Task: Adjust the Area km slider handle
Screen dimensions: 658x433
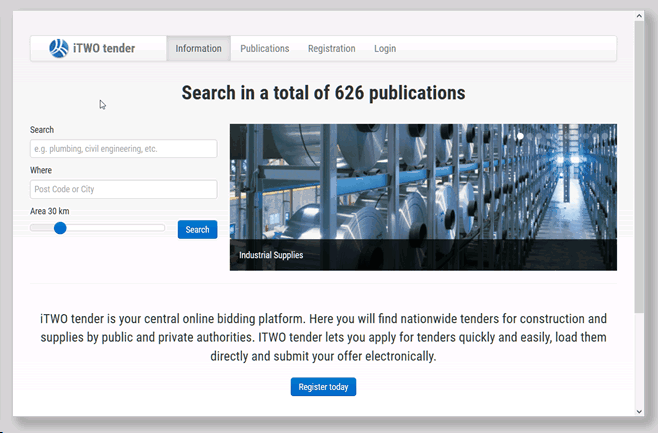Action: (x=60, y=228)
